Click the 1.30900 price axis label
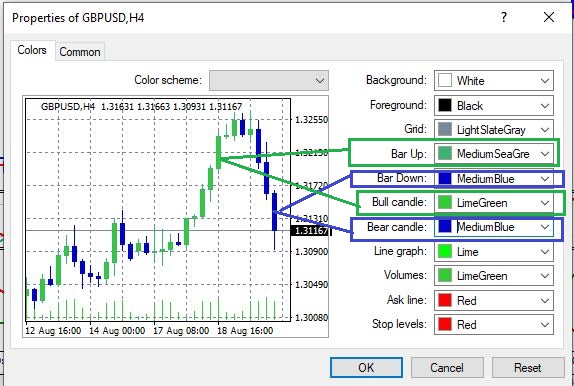The height and width of the screenshot is (386, 574). tap(312, 252)
